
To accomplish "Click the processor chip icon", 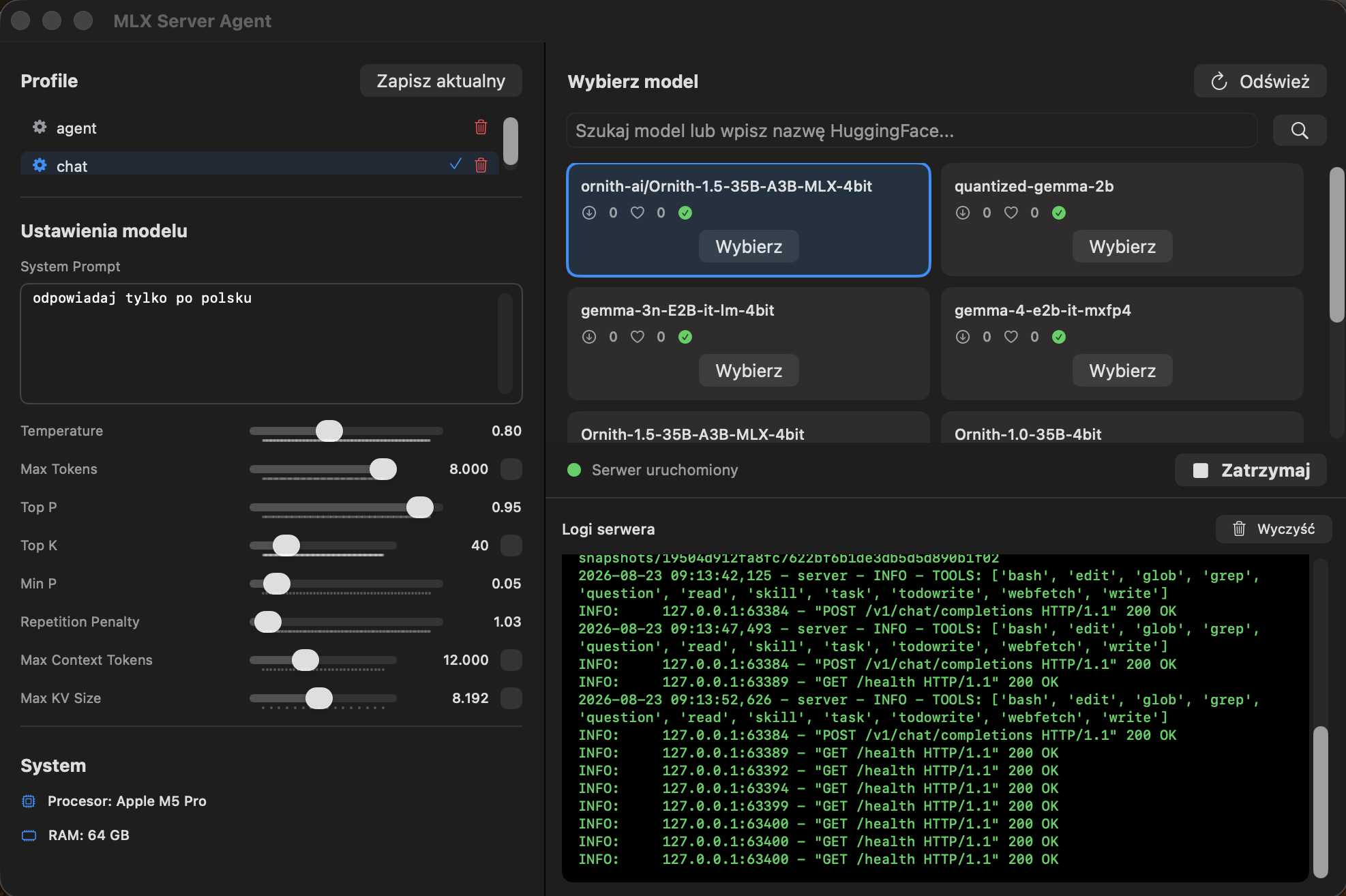I will tap(29, 801).
